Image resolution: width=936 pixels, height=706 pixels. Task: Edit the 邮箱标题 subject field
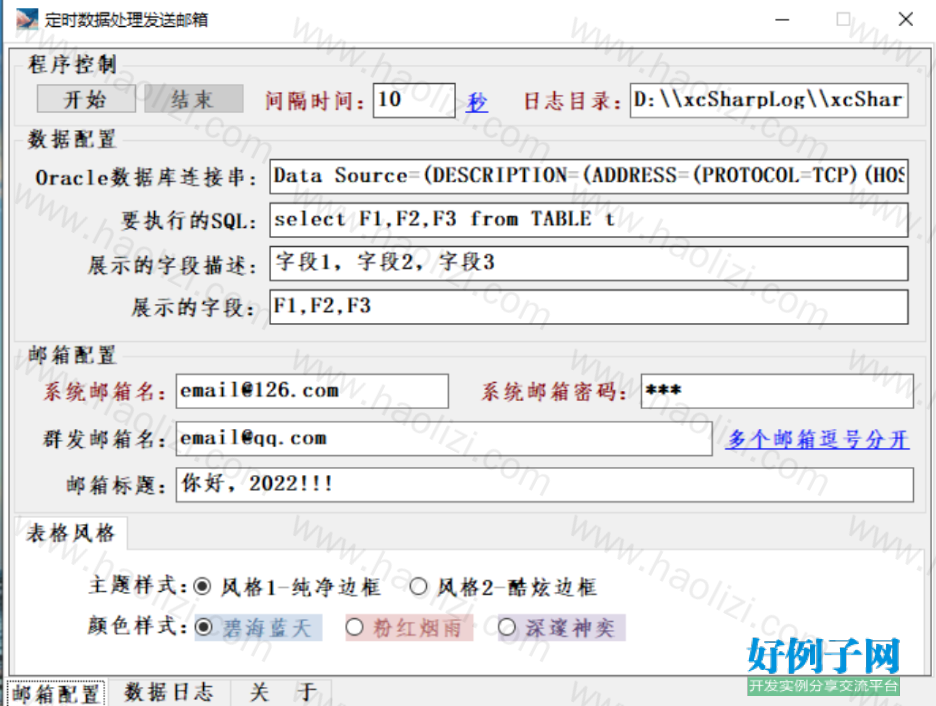pos(544,485)
